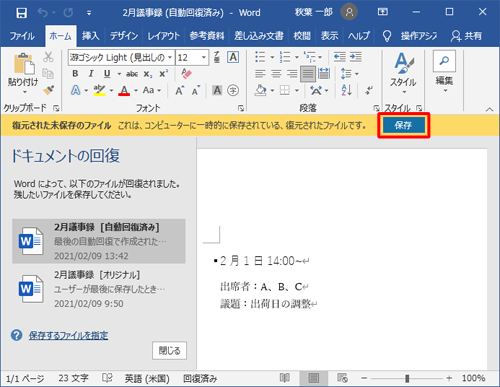
Task: Select 2月議事録 [オリジナル] file
Action: pyautogui.click(x=99, y=289)
